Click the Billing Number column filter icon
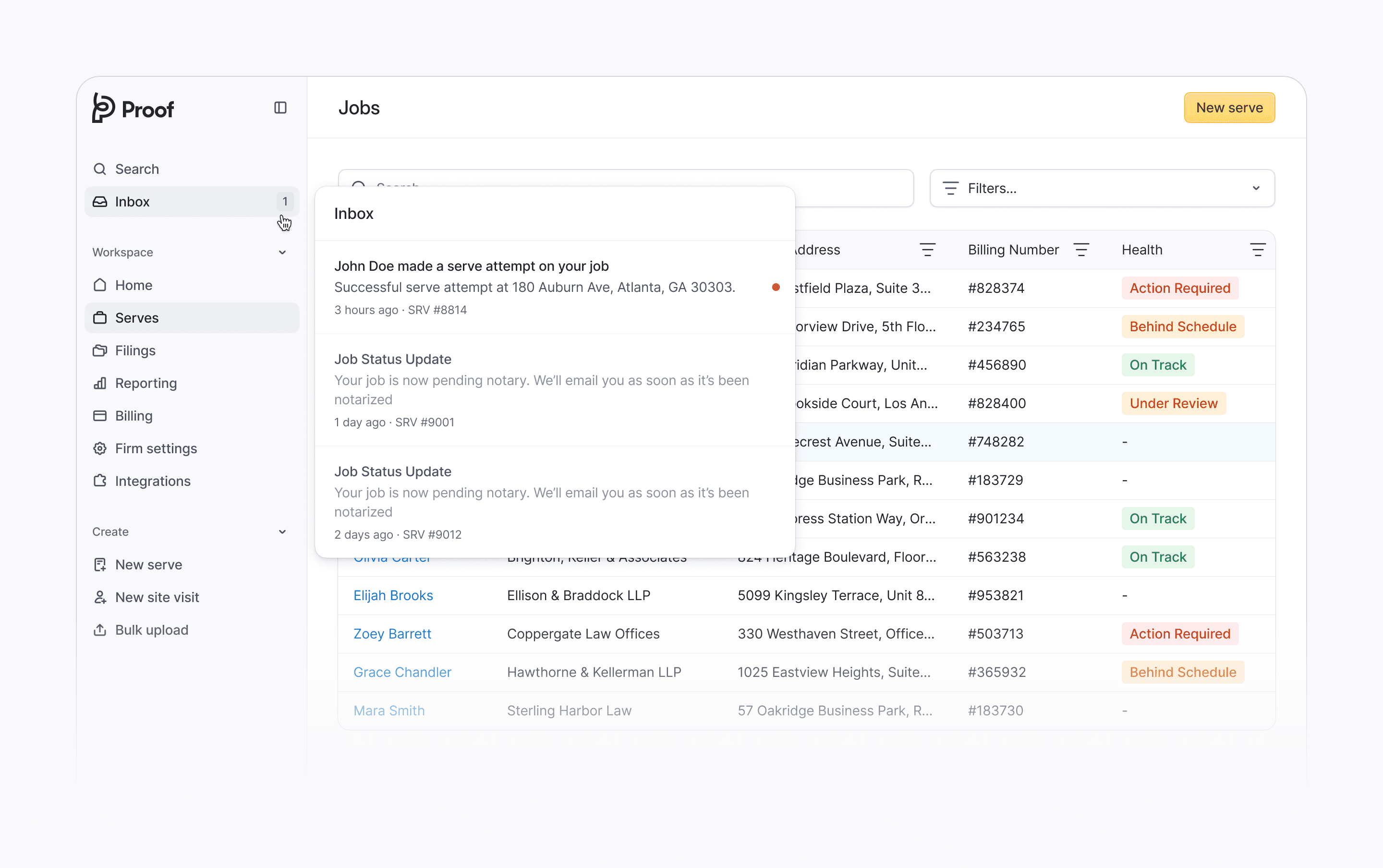Viewport: 1383px width, 868px height. point(1081,250)
